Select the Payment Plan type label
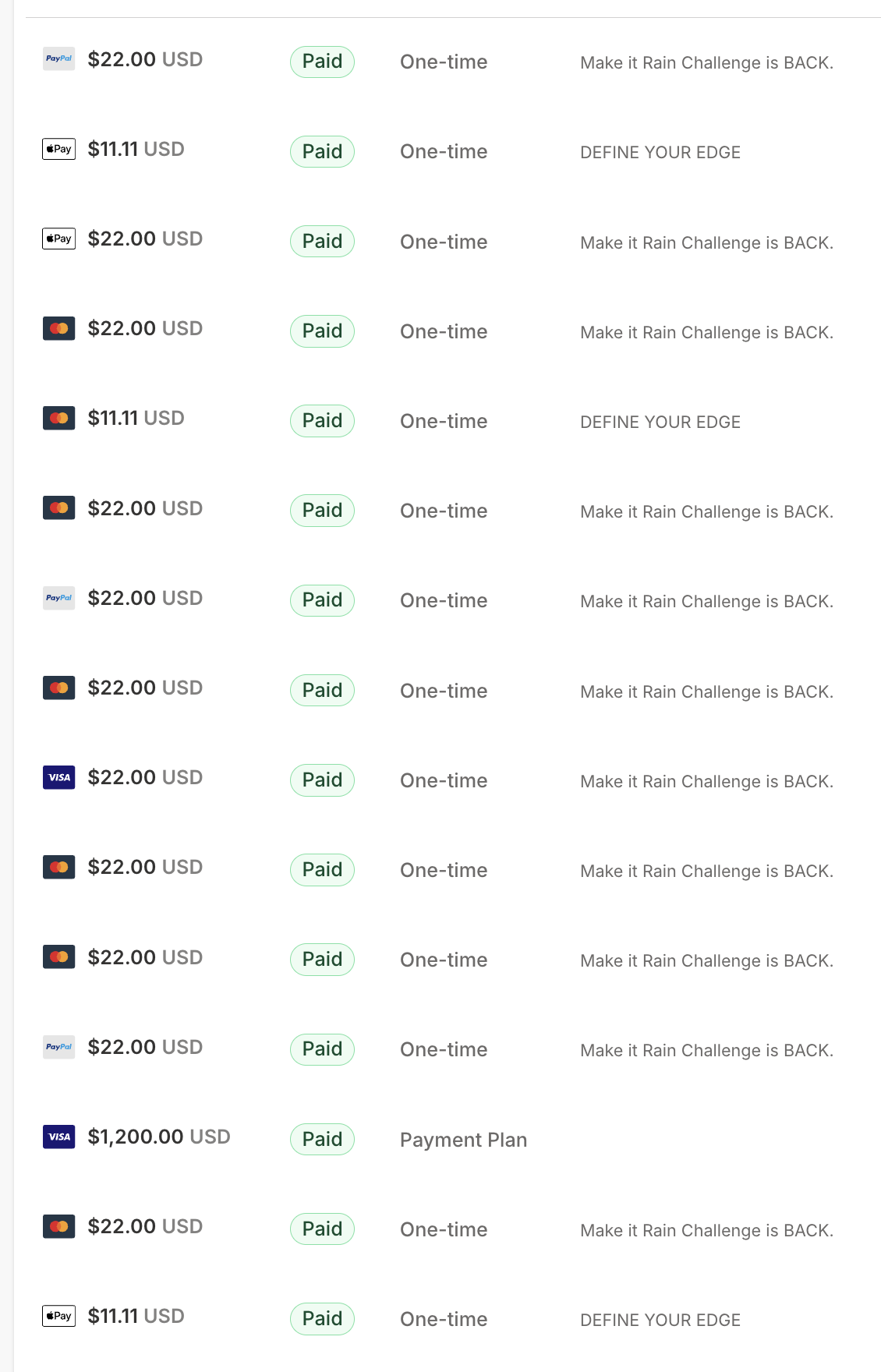Screen dimensions: 881x1372 [463, 1140]
